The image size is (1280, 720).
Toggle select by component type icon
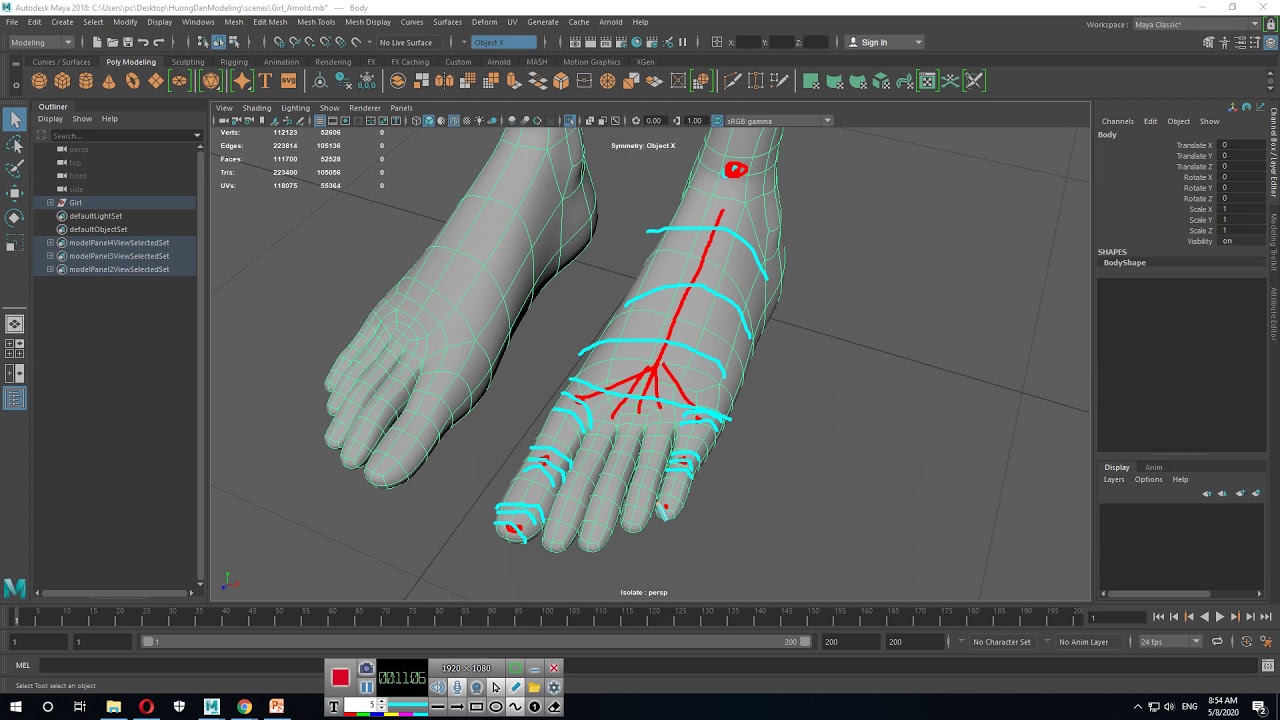[234, 42]
